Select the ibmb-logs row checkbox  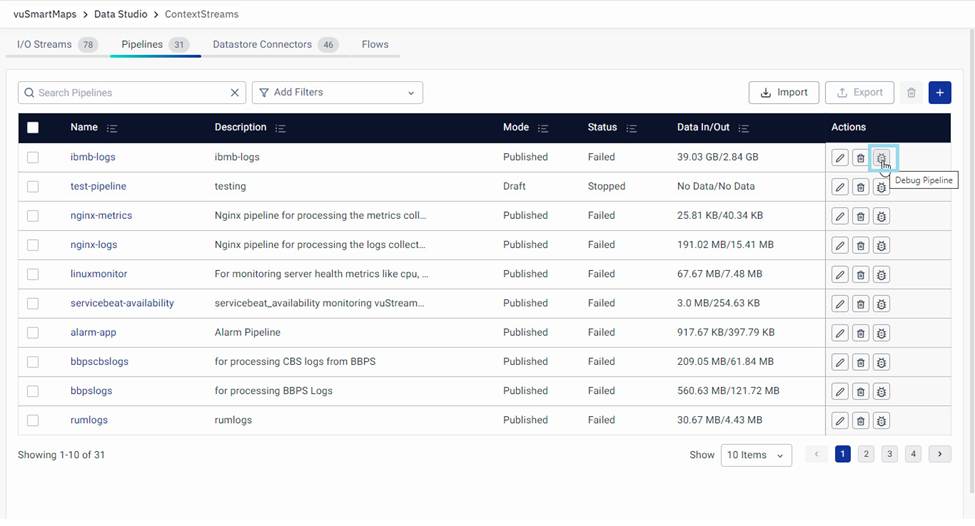point(33,158)
